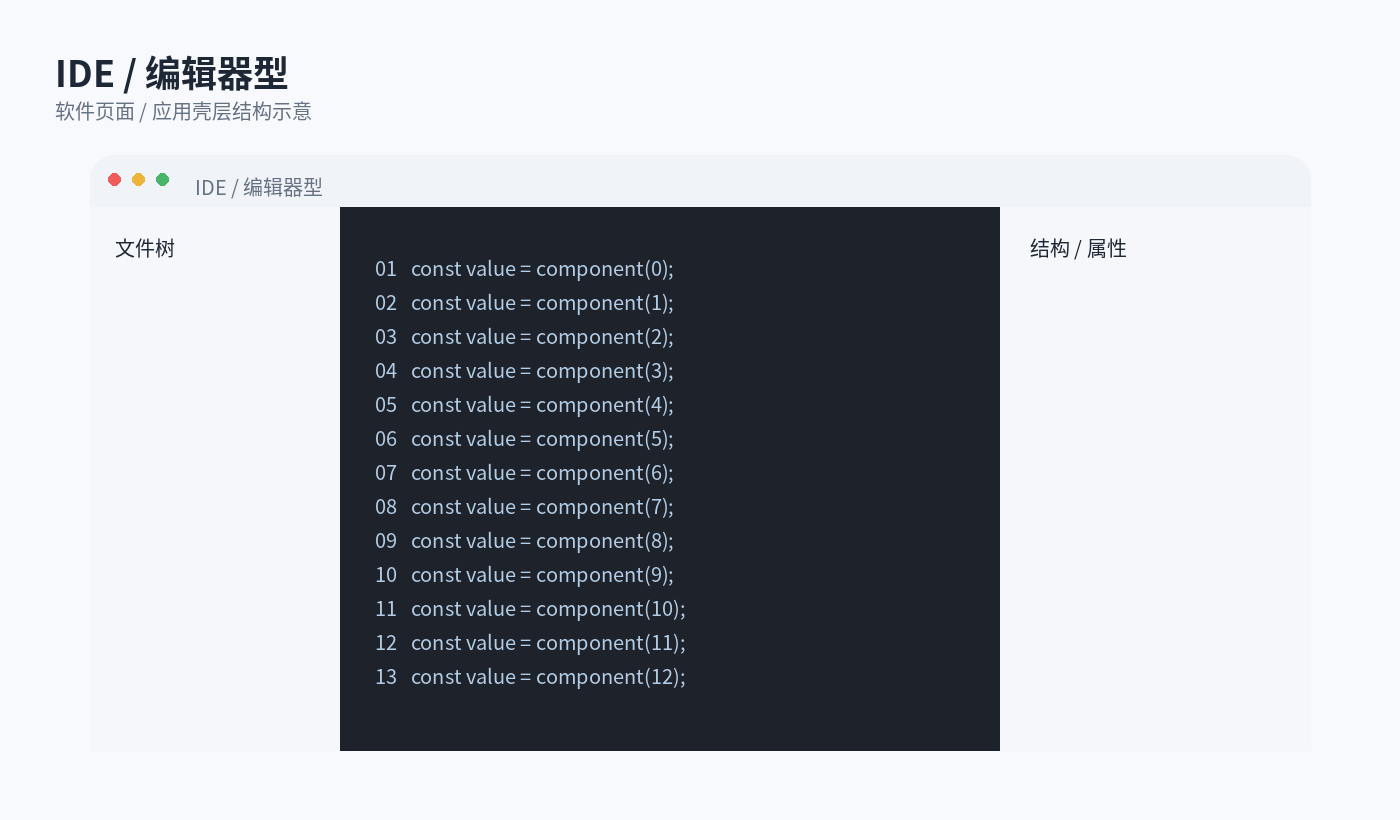This screenshot has height=820, width=1400.
Task: Click the green maximize window dot
Action: (x=162, y=180)
